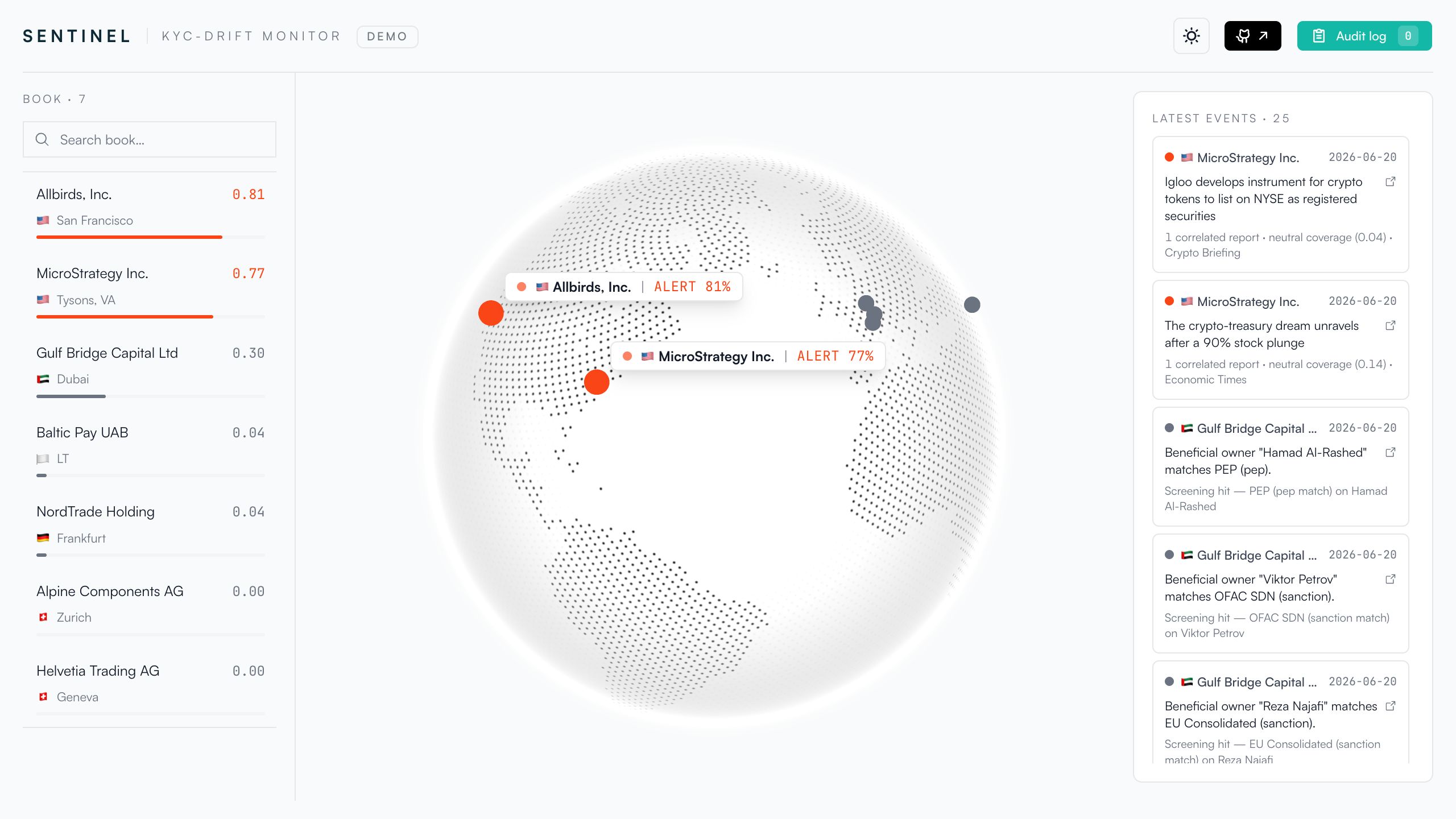Click the MicroStrategy risk score bar
This screenshot has width=1456, height=819.
tap(150, 317)
